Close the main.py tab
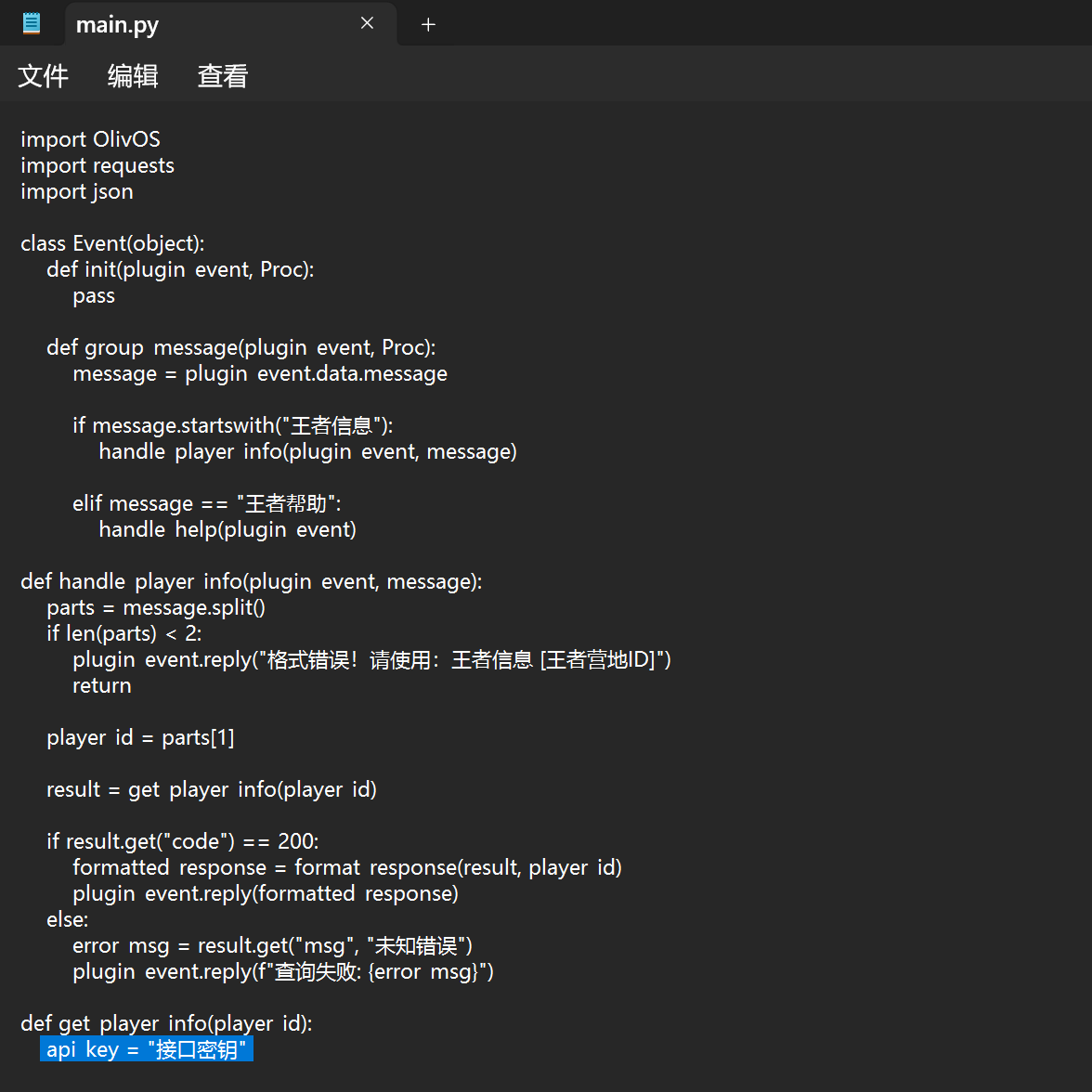 coord(368,23)
